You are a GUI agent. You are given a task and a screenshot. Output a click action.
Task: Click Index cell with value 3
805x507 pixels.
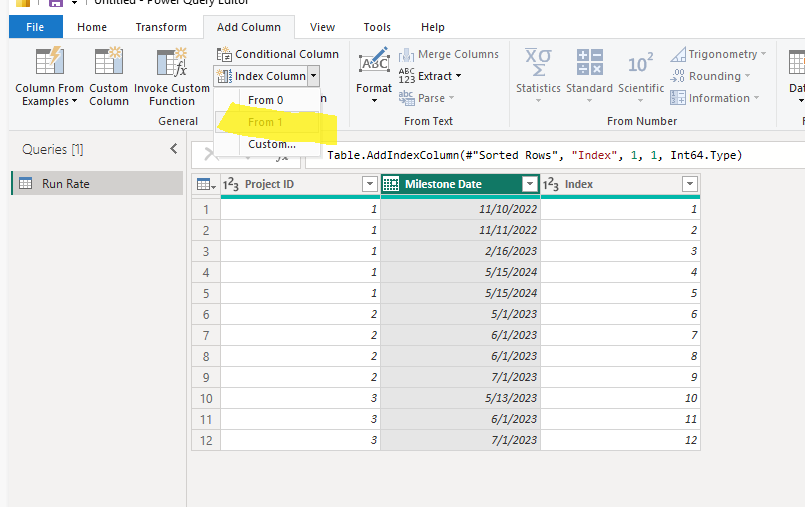pos(621,251)
